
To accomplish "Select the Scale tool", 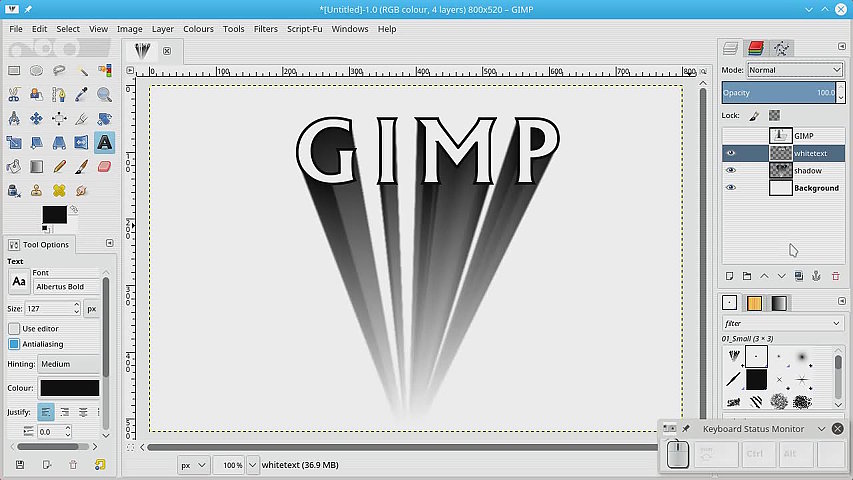I will click(x=14, y=143).
